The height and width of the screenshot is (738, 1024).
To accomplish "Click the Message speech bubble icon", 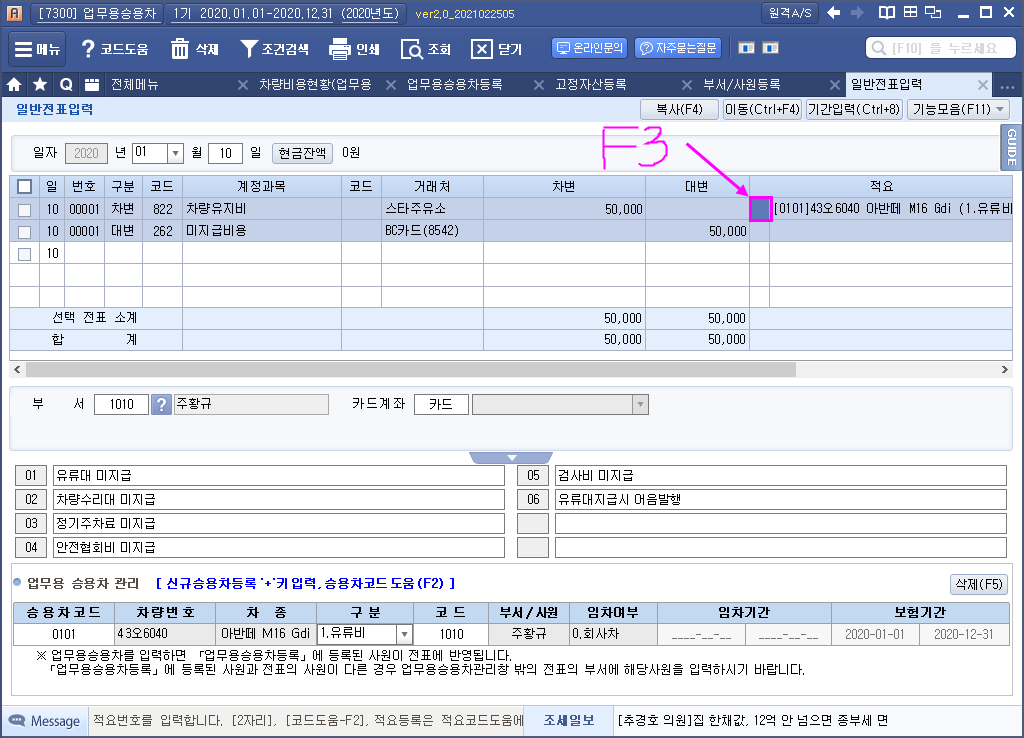I will [16, 721].
